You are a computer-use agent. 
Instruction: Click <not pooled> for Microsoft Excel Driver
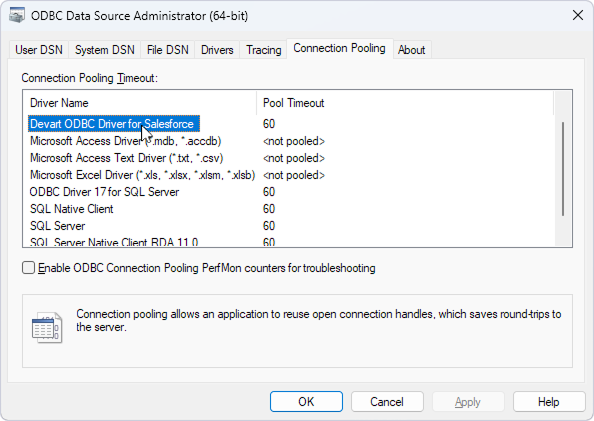(x=294, y=175)
